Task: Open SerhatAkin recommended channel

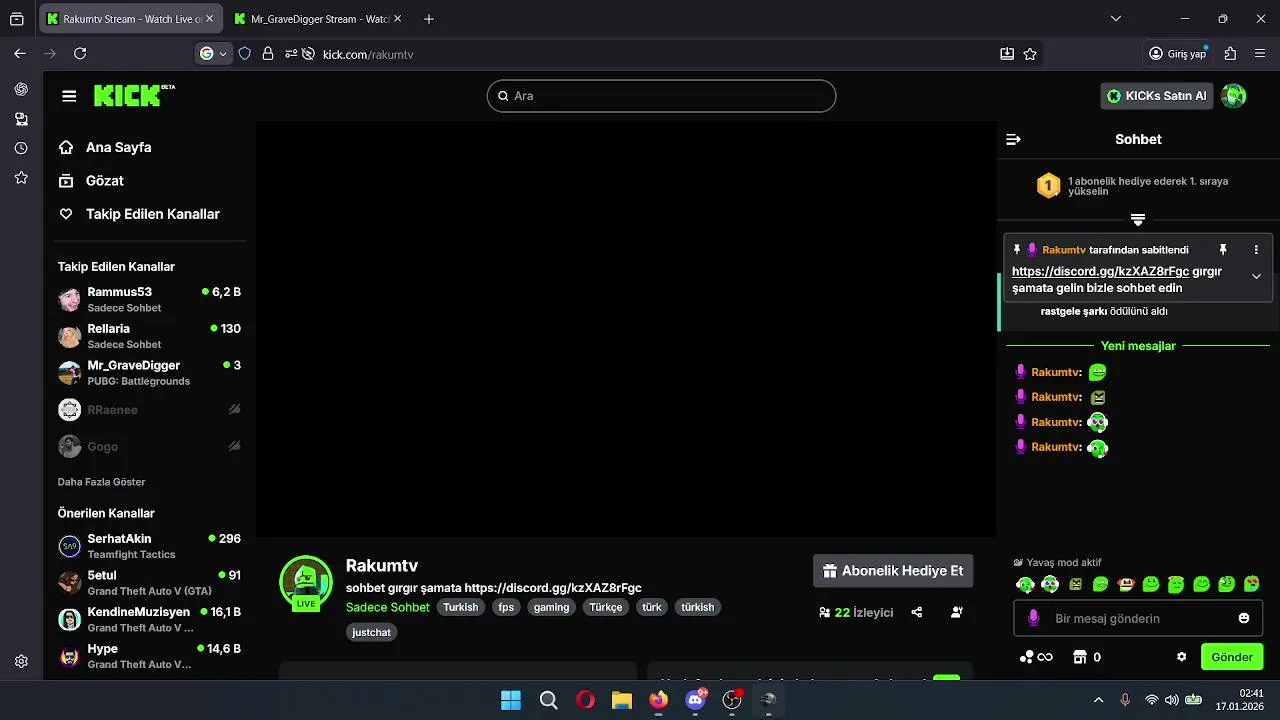Action: (x=150, y=546)
